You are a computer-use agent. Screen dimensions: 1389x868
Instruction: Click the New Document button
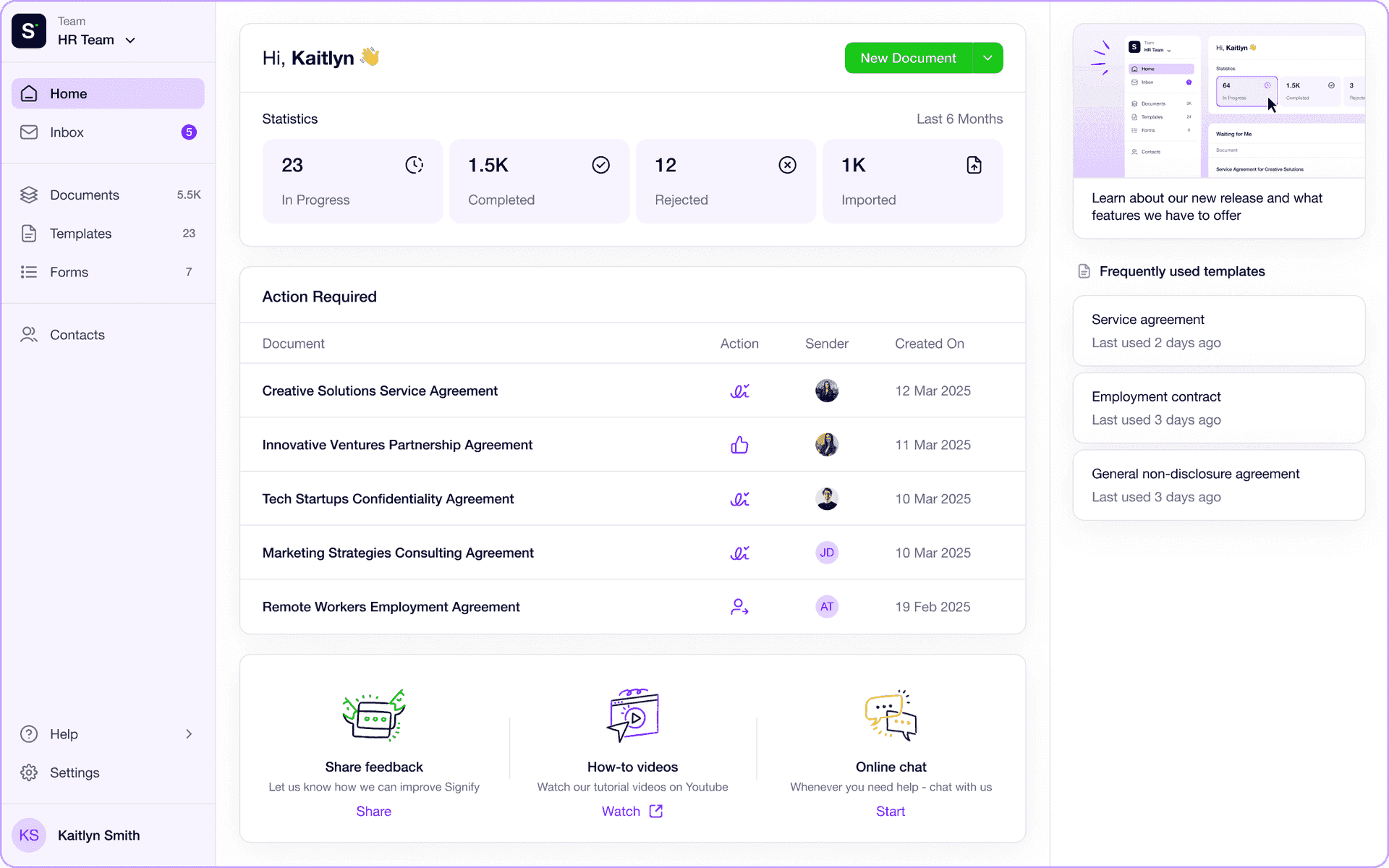pos(909,58)
